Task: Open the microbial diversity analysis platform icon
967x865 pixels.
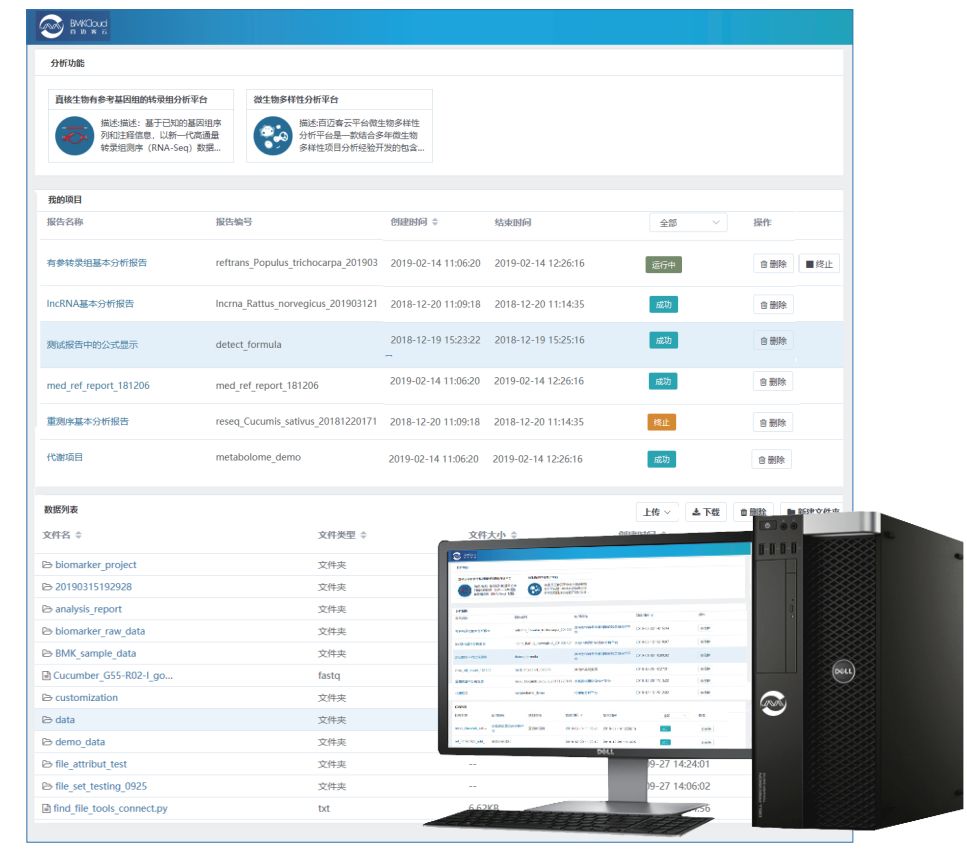Action: [x=272, y=136]
